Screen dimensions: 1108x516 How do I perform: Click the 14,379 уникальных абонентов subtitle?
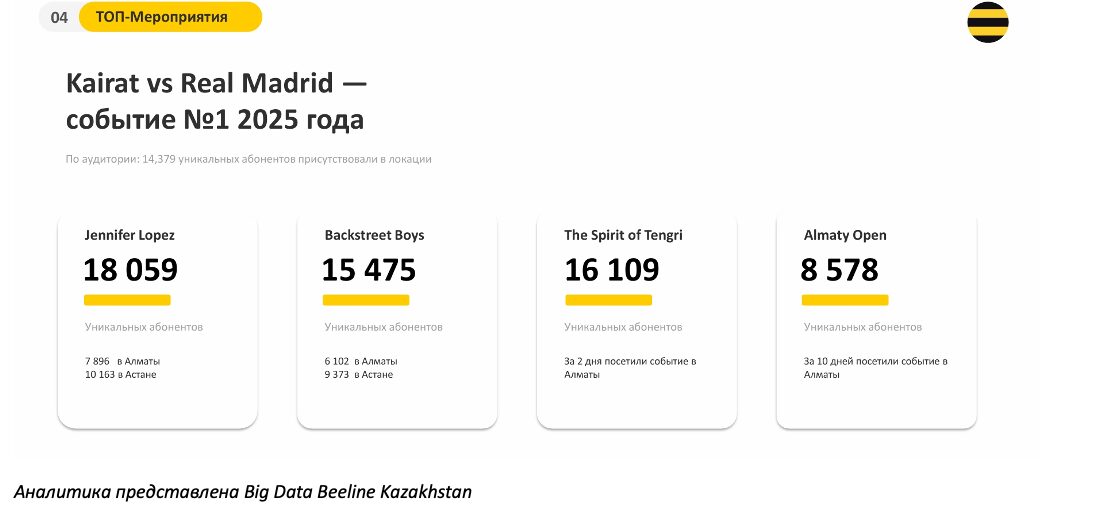pyautogui.click(x=249, y=159)
